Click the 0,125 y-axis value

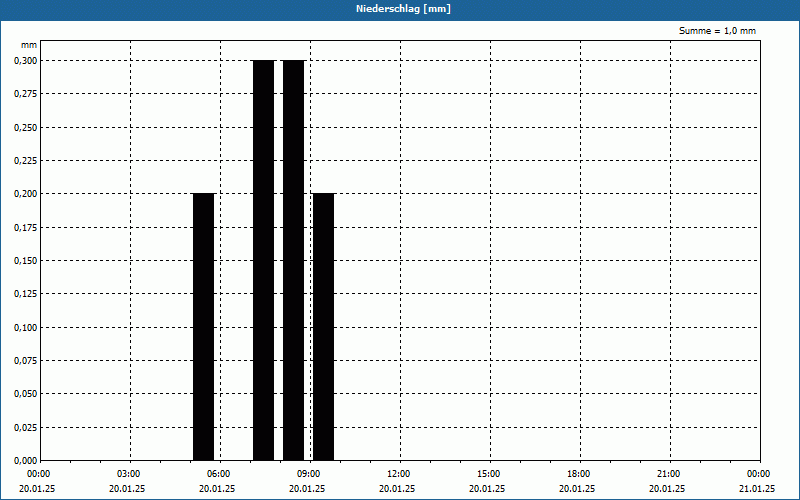26,294
